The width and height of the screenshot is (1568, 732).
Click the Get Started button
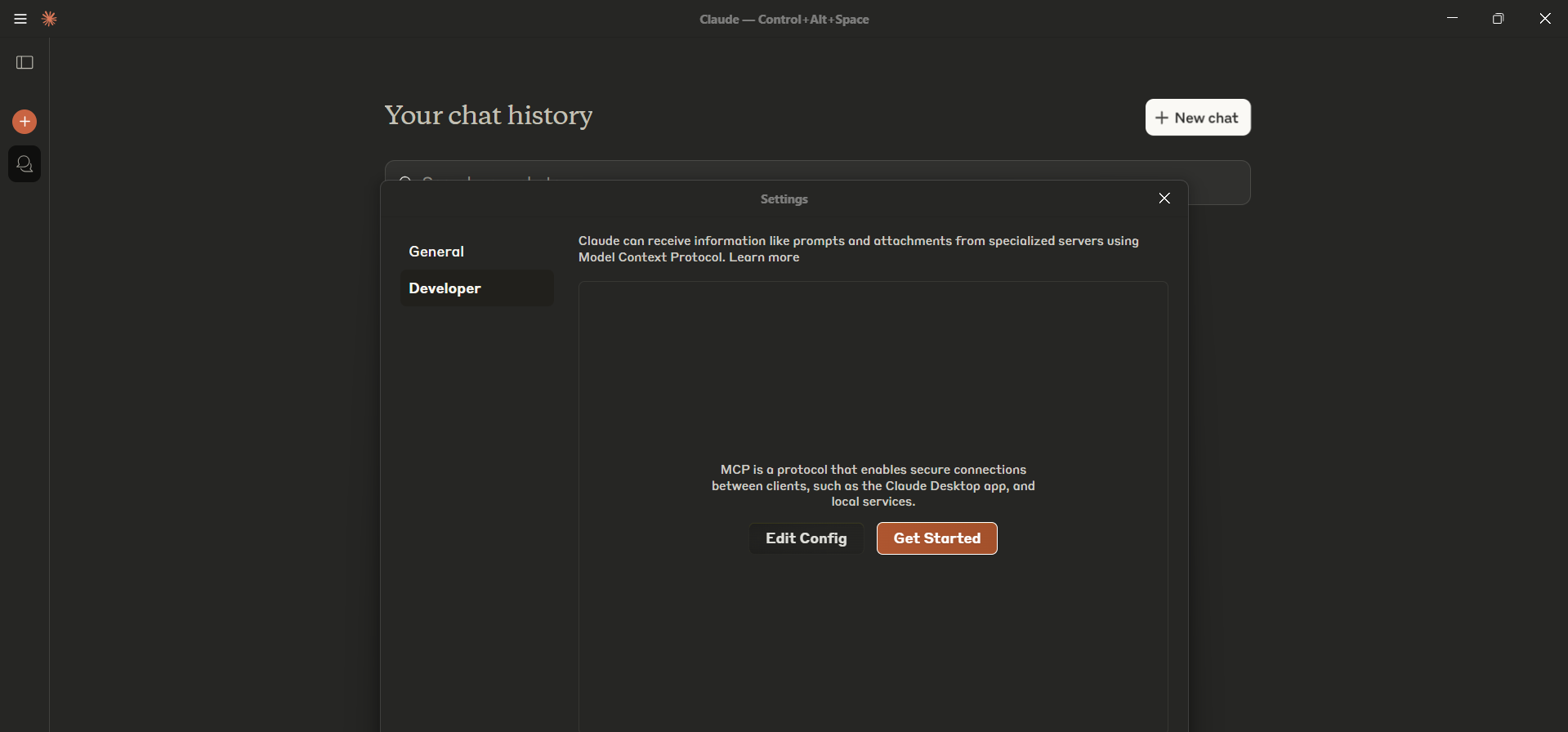(x=937, y=538)
